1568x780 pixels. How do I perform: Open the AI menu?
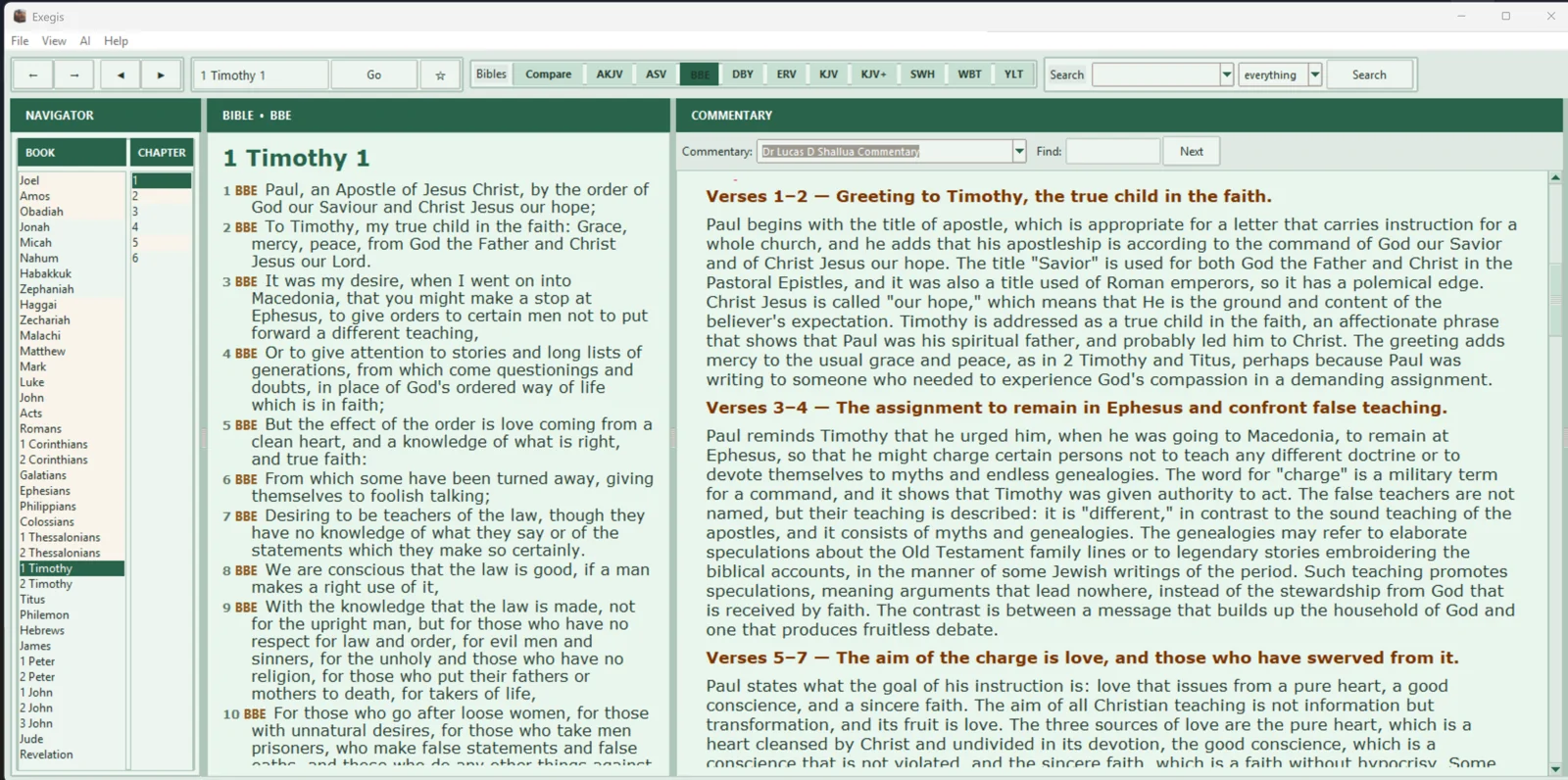[85, 41]
